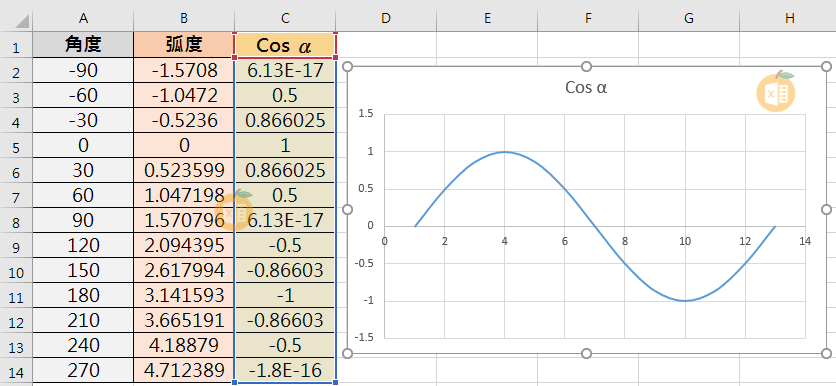This screenshot has height=386, width=836.
Task: Click cosine cell showing -1.8E-16
Action: pyautogui.click(x=285, y=371)
